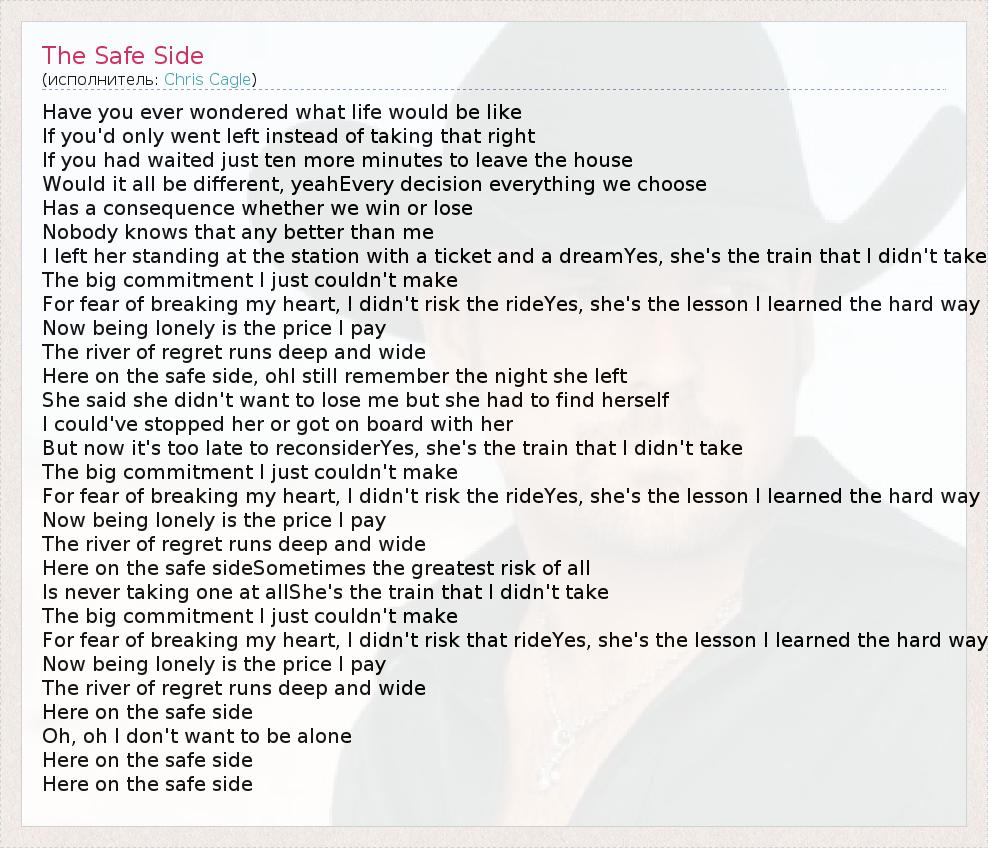Viewport: 988px width, 848px height.
Task: Click the line I could've stopped her
Action: point(277,424)
